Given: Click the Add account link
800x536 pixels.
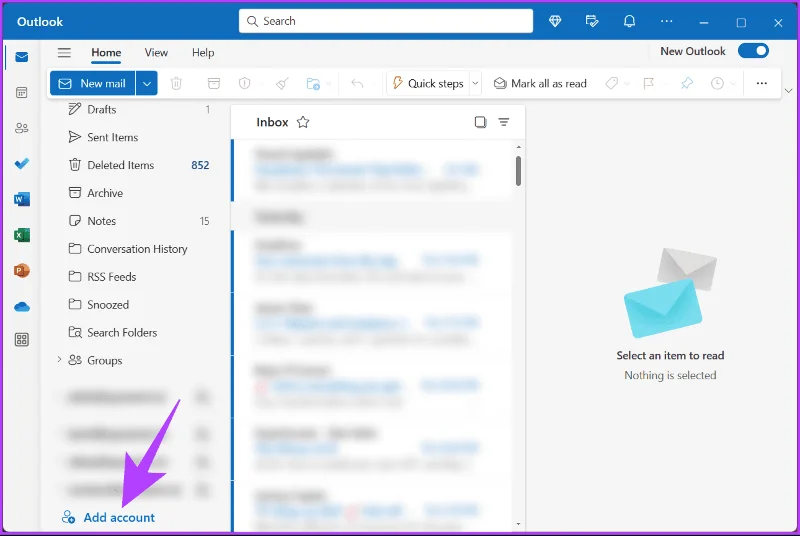Looking at the screenshot, I should coord(108,517).
